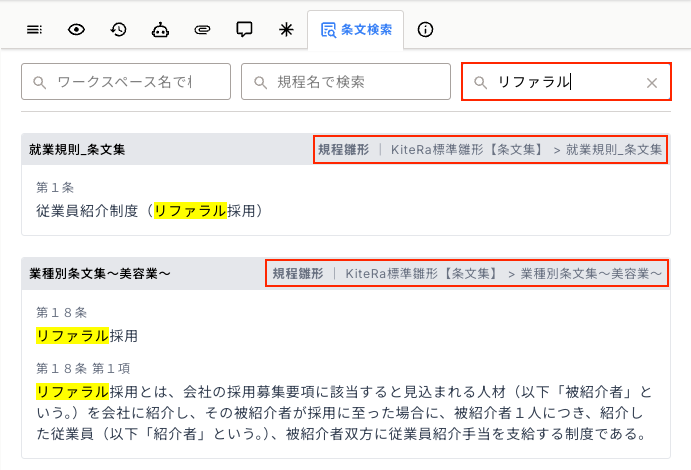Click the asterisk icon tab

285,30
